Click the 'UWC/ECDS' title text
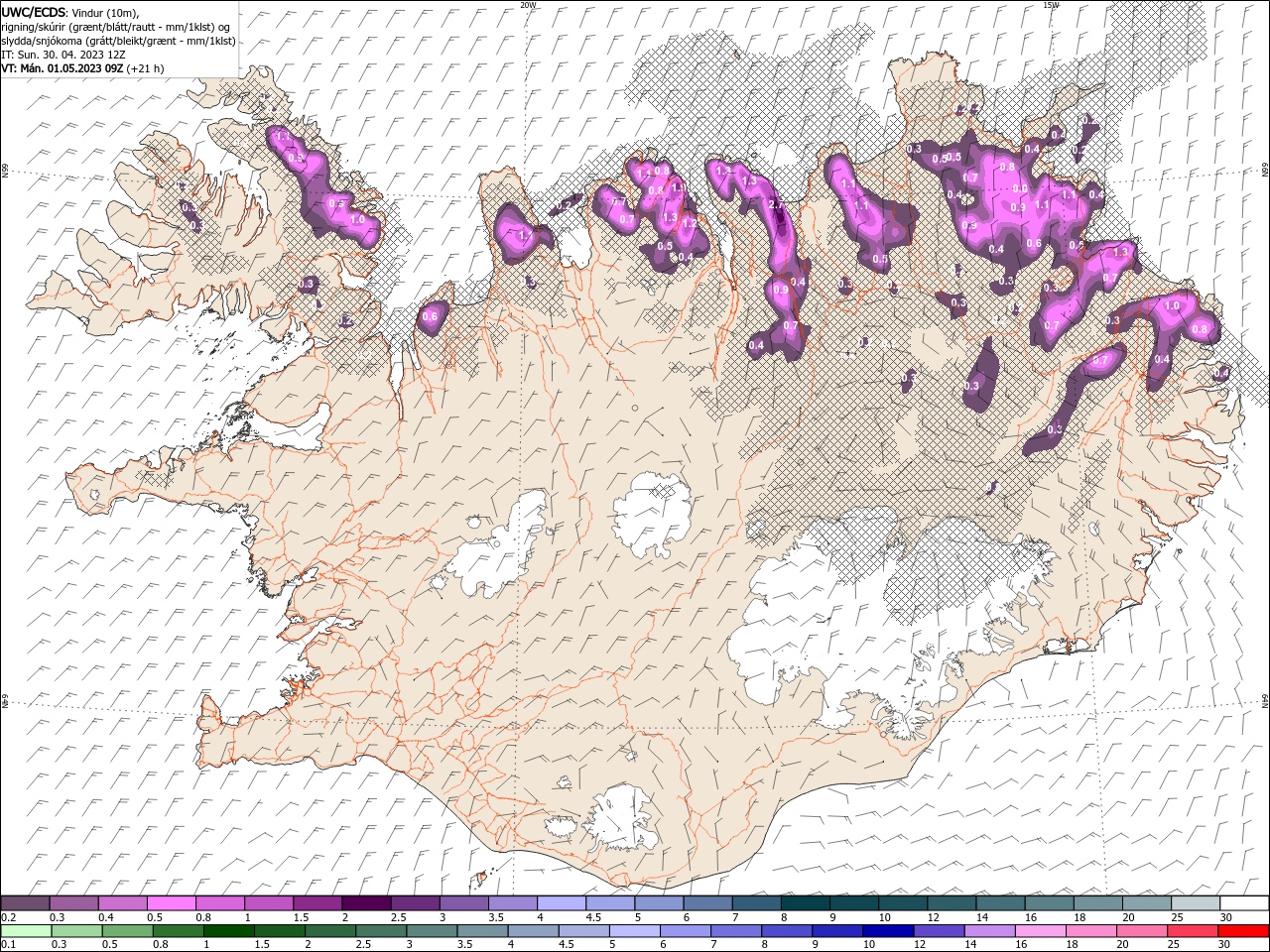The image size is (1270, 952). pyautogui.click(x=34, y=12)
